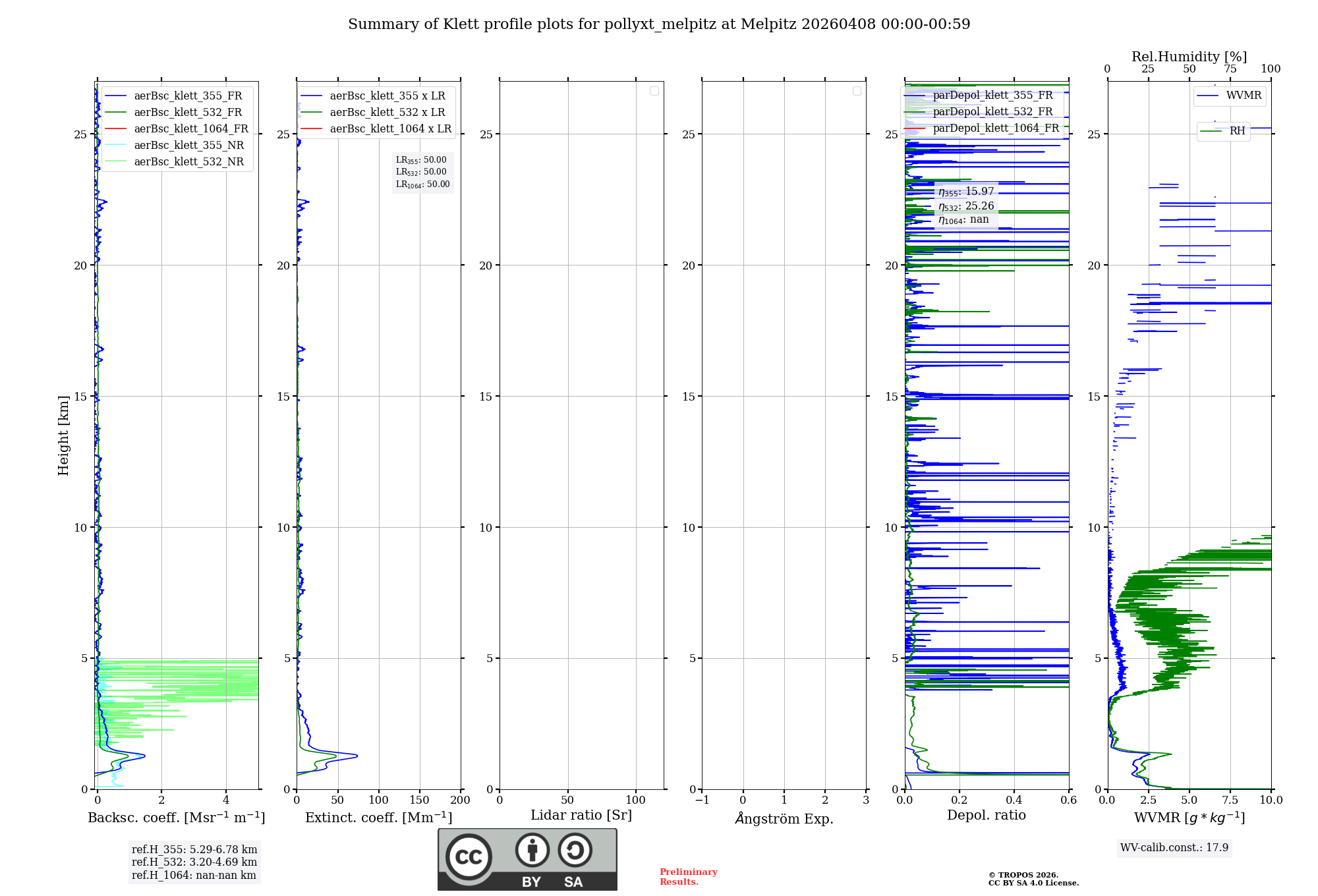Click the parDepol_klett_532_FR legend entry
The height and width of the screenshot is (896, 1318).
pyautogui.click(x=992, y=111)
